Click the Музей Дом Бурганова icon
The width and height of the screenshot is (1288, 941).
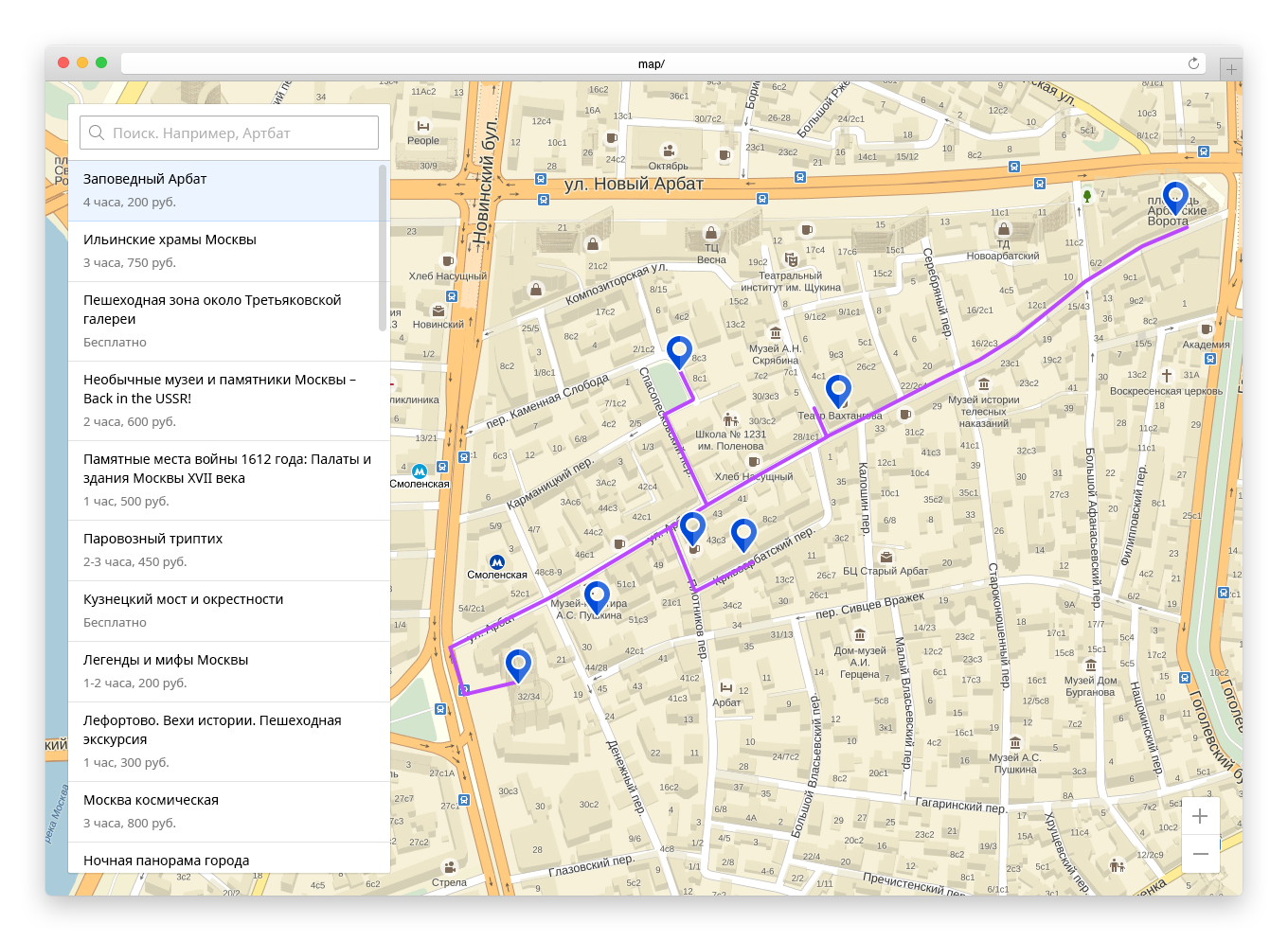tap(1091, 666)
